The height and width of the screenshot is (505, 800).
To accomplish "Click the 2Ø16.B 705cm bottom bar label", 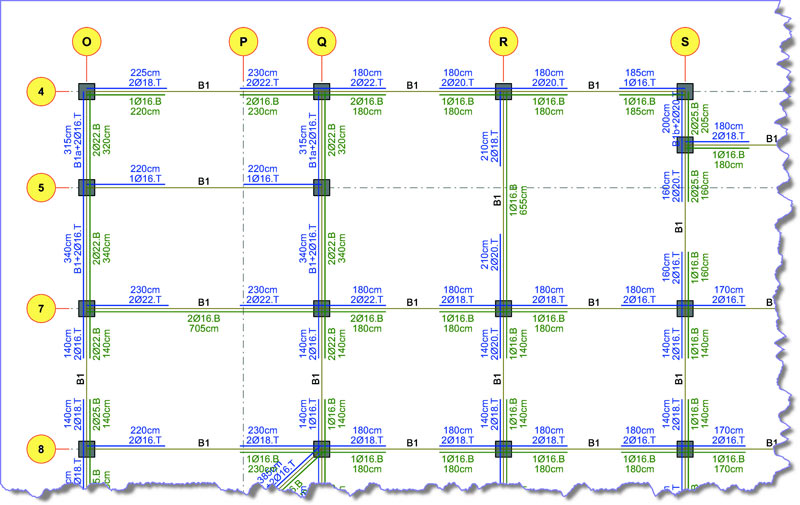I will click(x=205, y=324).
